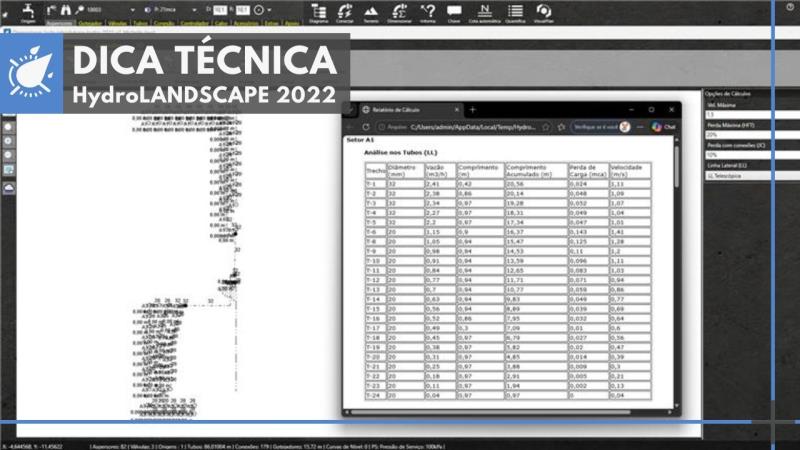Image resolution: width=800 pixels, height=450 pixels.
Task: Click the Comprimento Acumulado column header
Action: point(536,170)
